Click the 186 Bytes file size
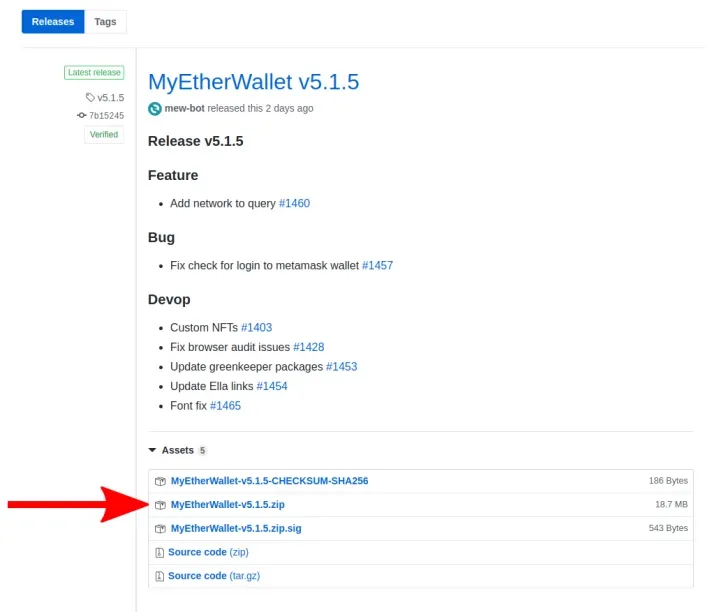710x612 pixels. tap(668, 481)
